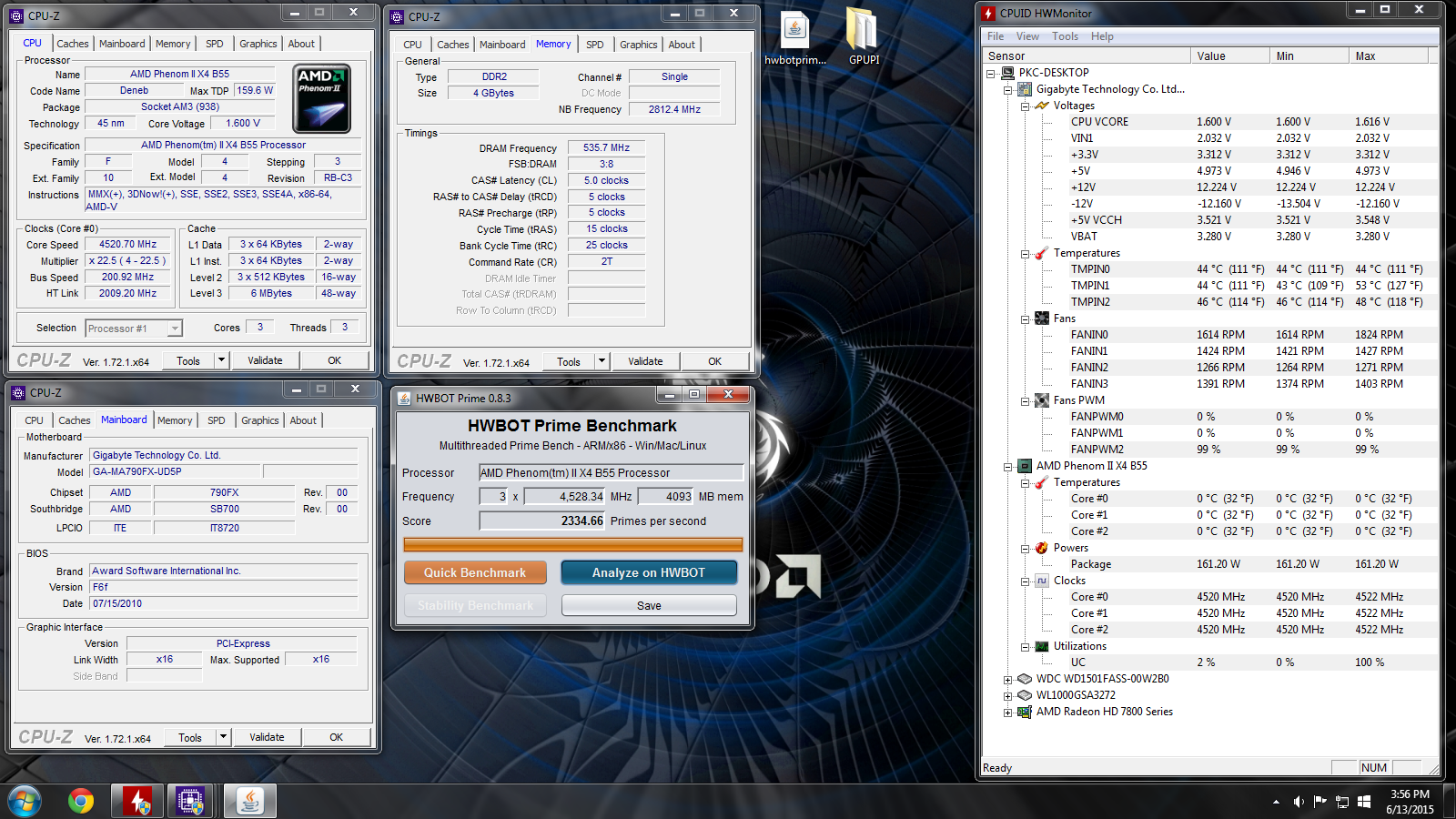Open the GPUPI folder on the desktop
Image resolution: width=1456 pixels, height=819 pixels.
(x=864, y=30)
